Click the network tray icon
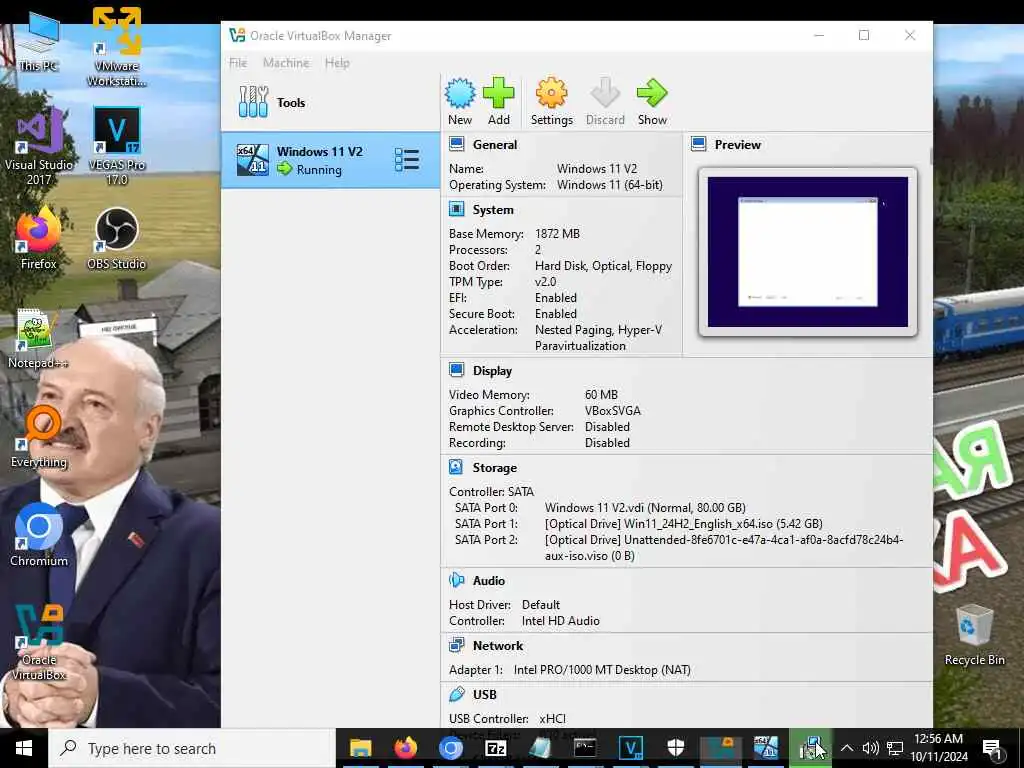 pyautogui.click(x=895, y=748)
